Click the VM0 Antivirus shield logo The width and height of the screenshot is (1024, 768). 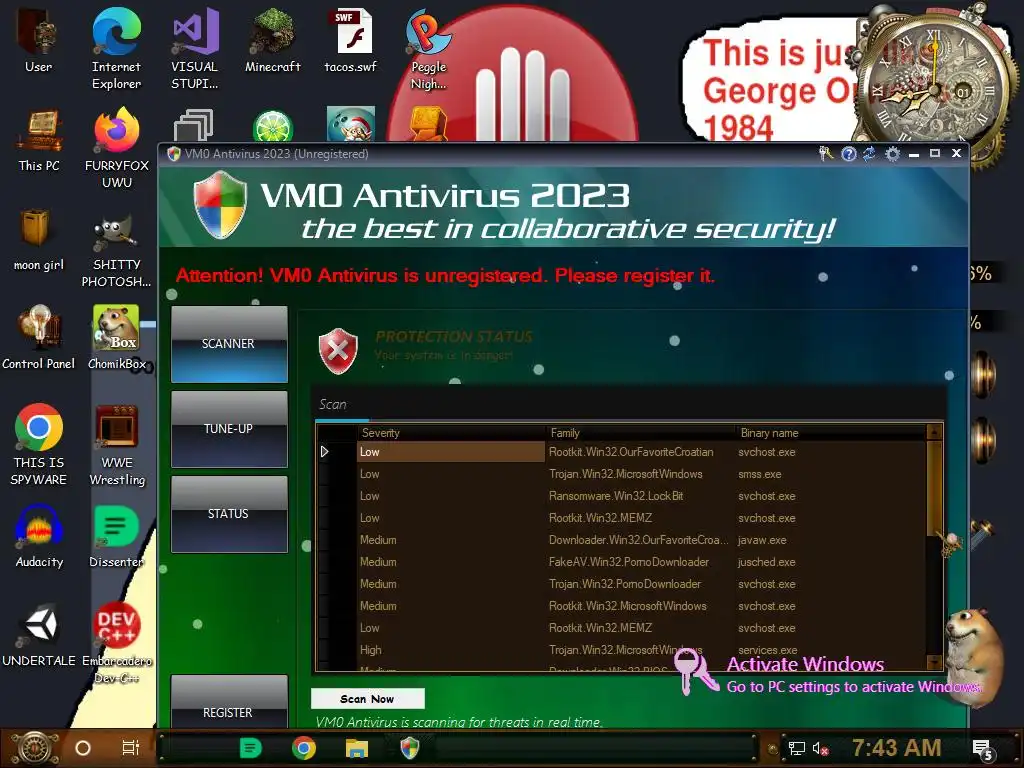coord(221,205)
